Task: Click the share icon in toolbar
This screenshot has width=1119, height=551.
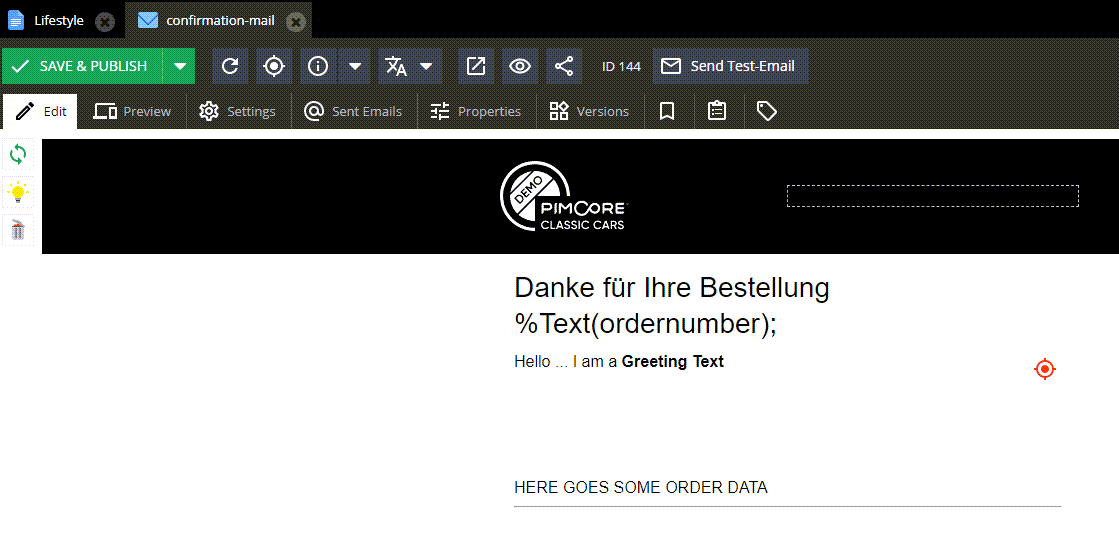Action: (564, 66)
